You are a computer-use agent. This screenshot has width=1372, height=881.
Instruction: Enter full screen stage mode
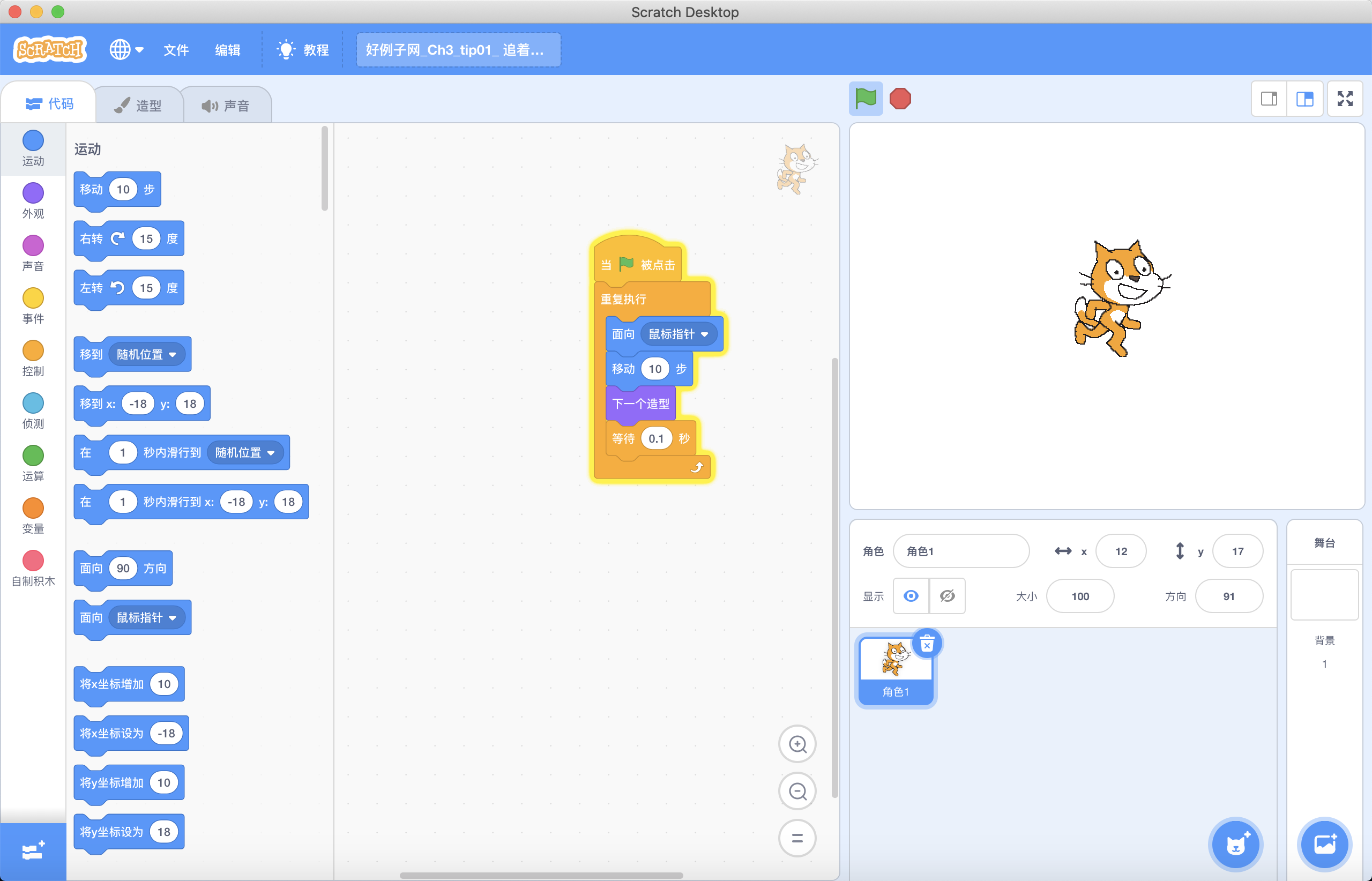1345,99
